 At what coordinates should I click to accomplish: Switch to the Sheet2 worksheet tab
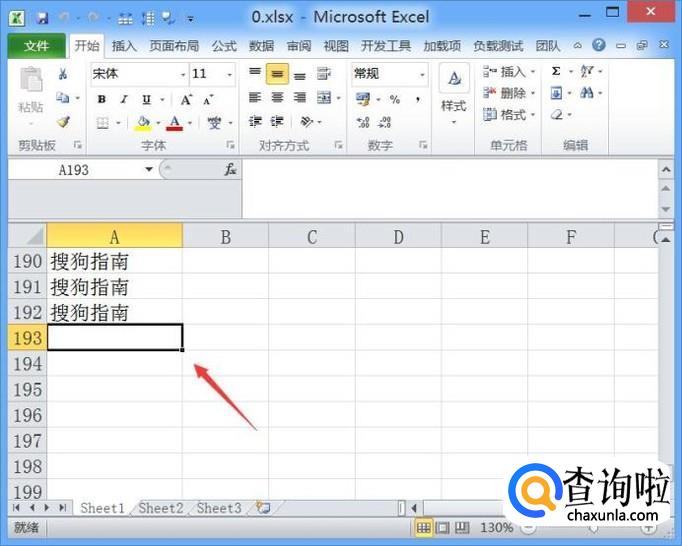[161, 508]
